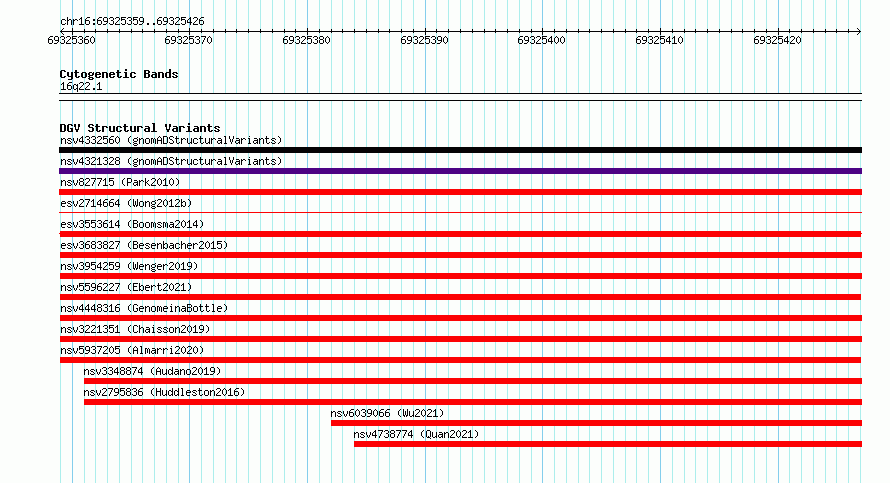Open the nsv4448316 (GenomeinaBottle) label

coord(144,308)
